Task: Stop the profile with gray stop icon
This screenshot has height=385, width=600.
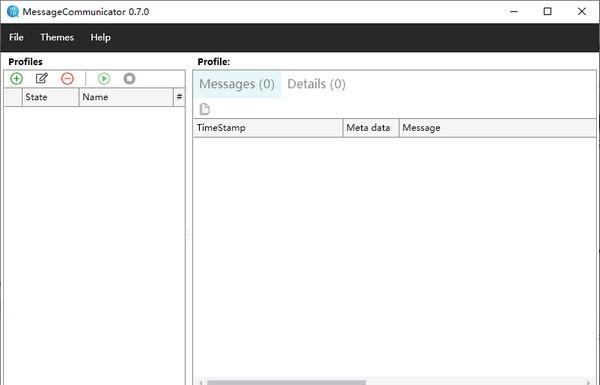Action: [x=129, y=78]
